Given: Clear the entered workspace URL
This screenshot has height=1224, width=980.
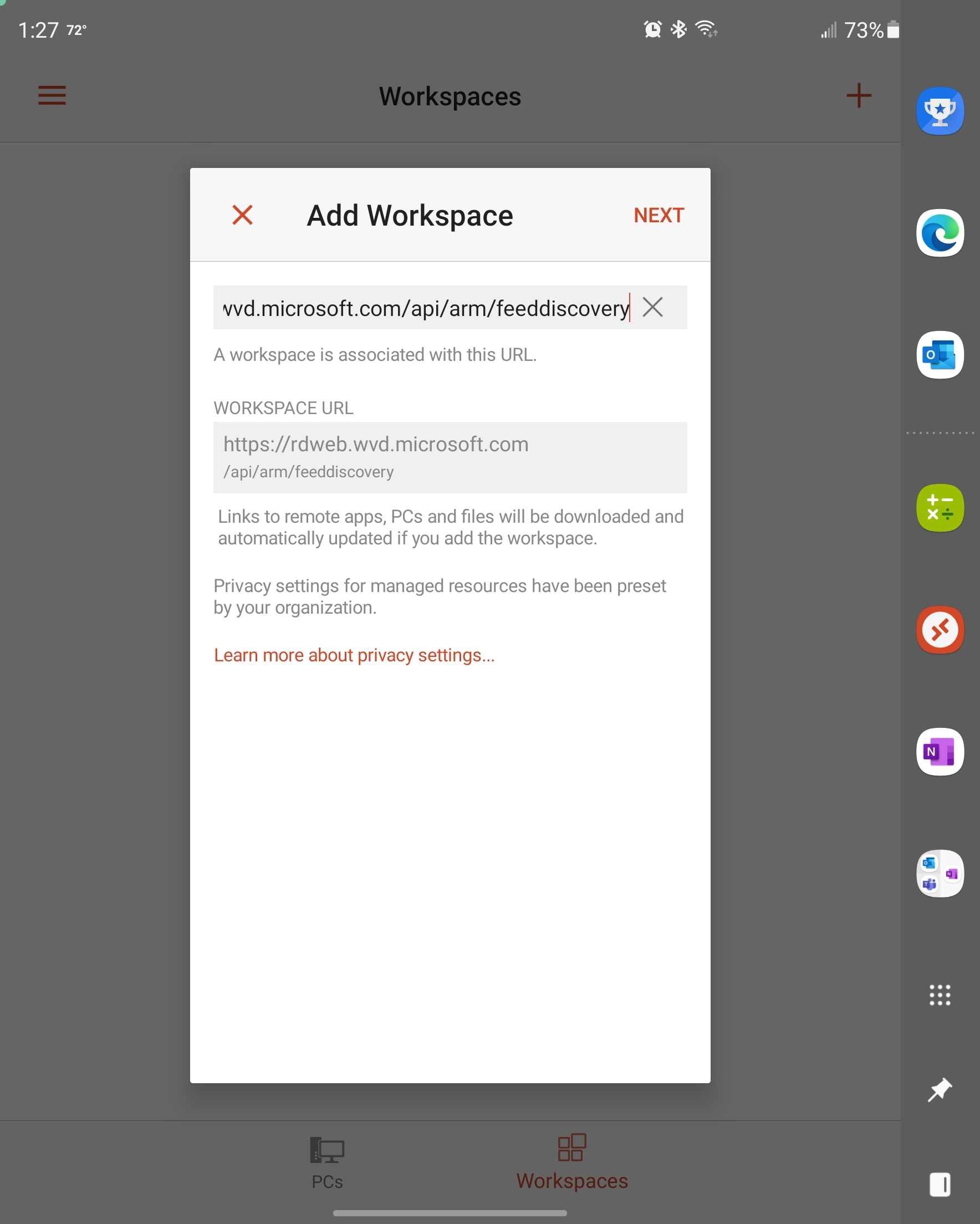Looking at the screenshot, I should coord(653,307).
